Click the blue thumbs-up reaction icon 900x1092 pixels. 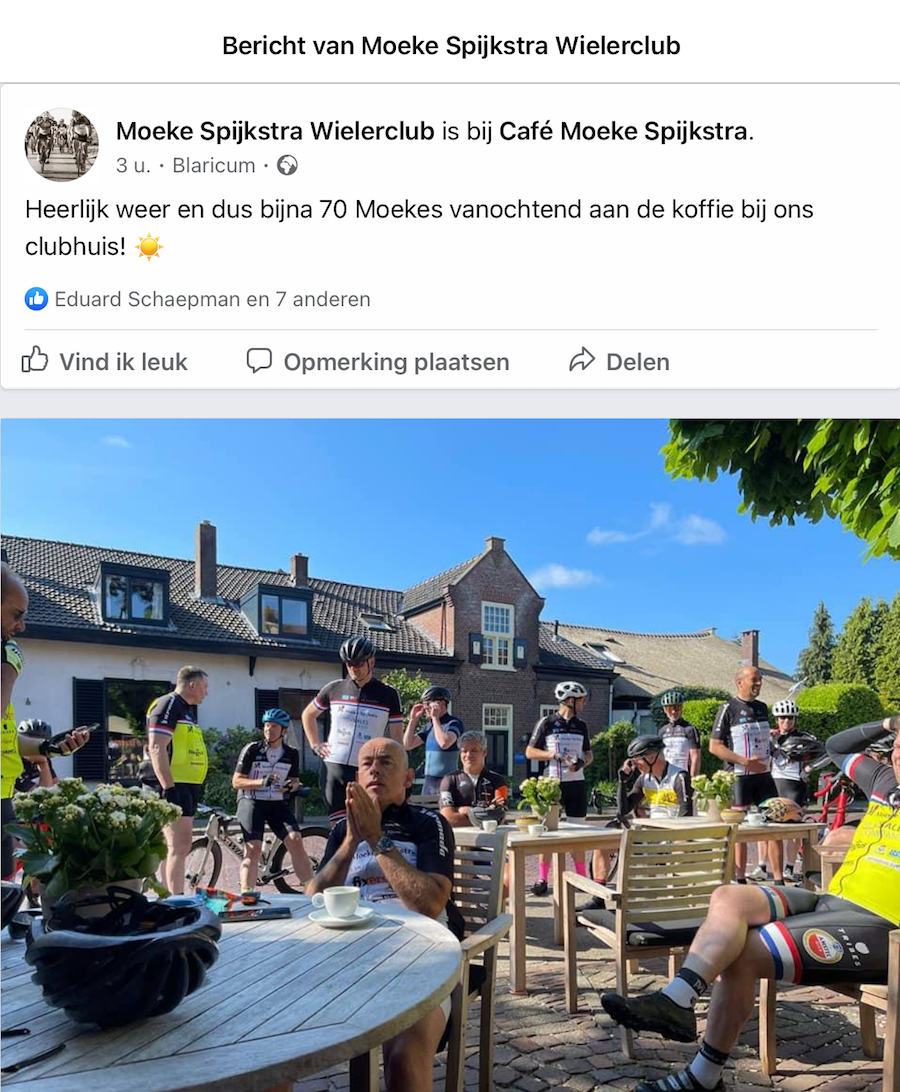36,299
